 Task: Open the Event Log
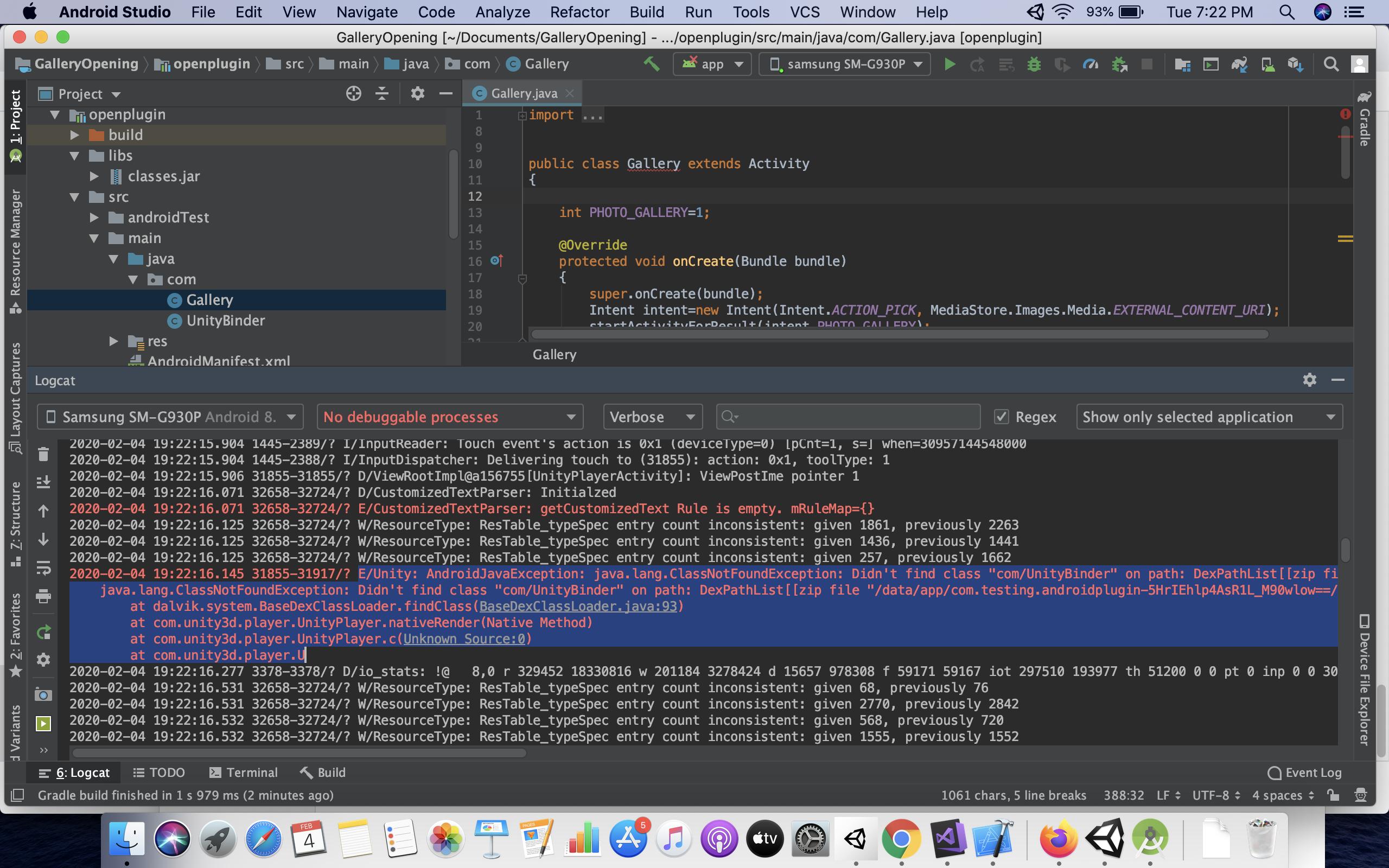[1304, 773]
